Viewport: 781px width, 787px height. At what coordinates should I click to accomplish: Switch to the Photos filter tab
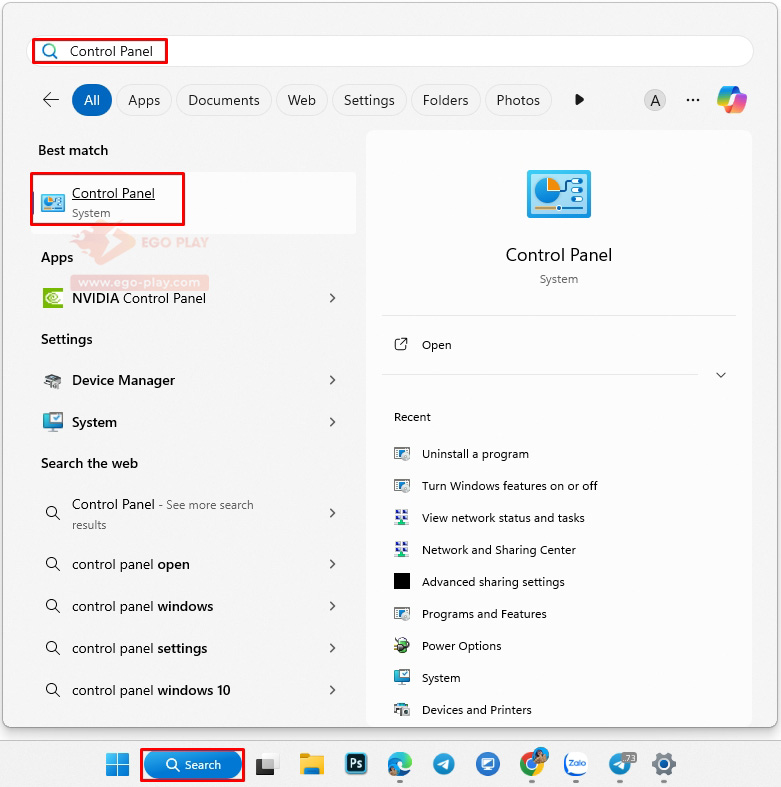click(x=518, y=100)
